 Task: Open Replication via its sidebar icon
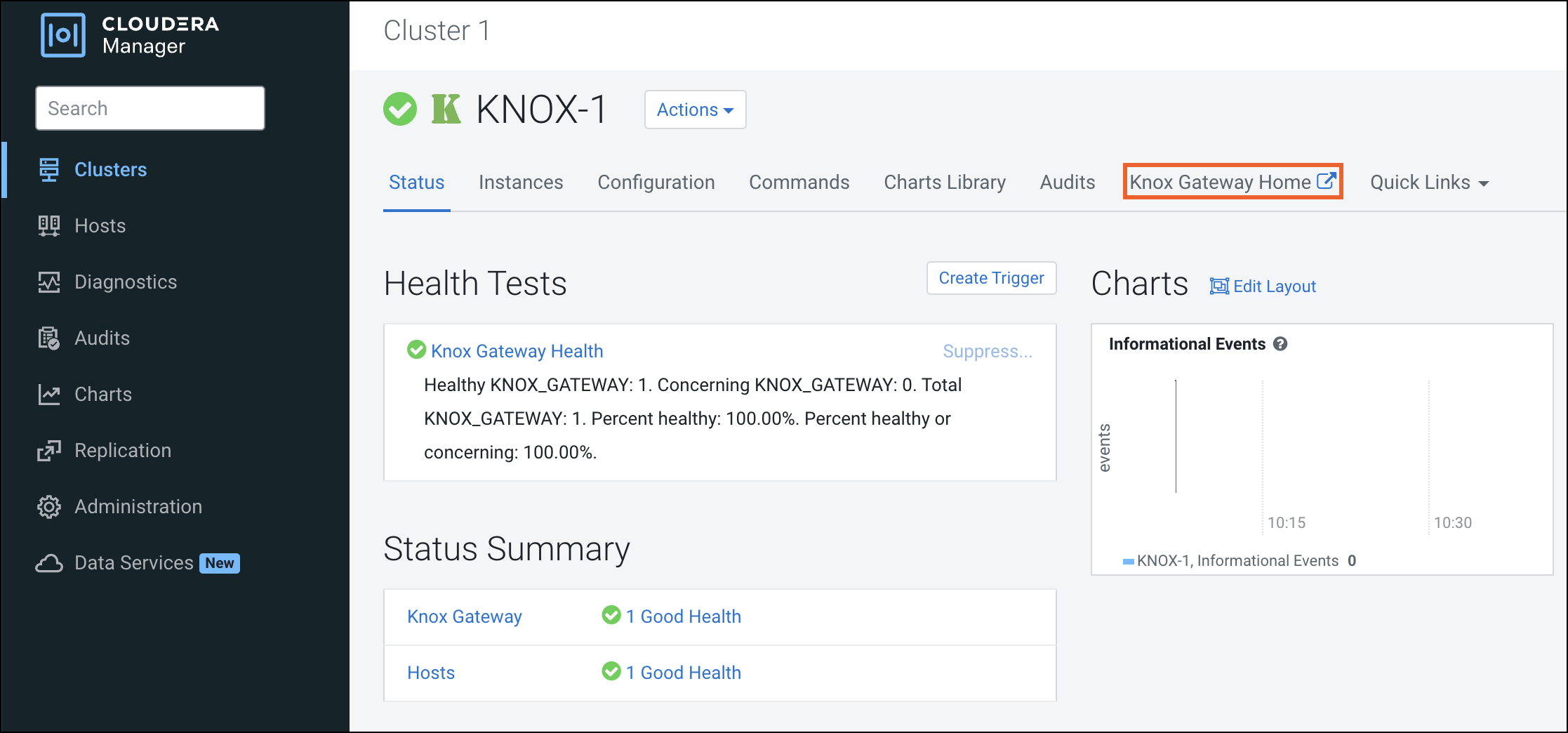click(49, 450)
